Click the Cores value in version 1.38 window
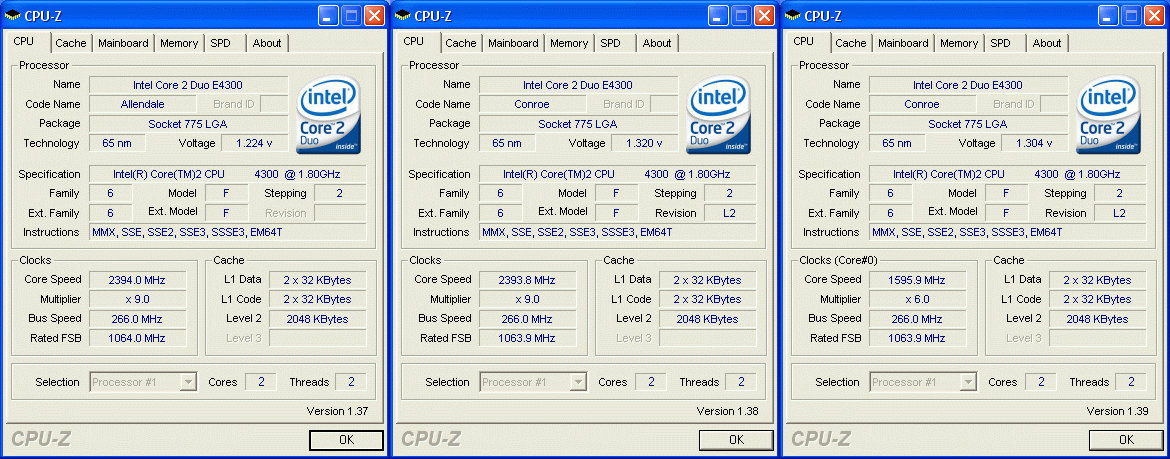1170x459 pixels. click(651, 382)
